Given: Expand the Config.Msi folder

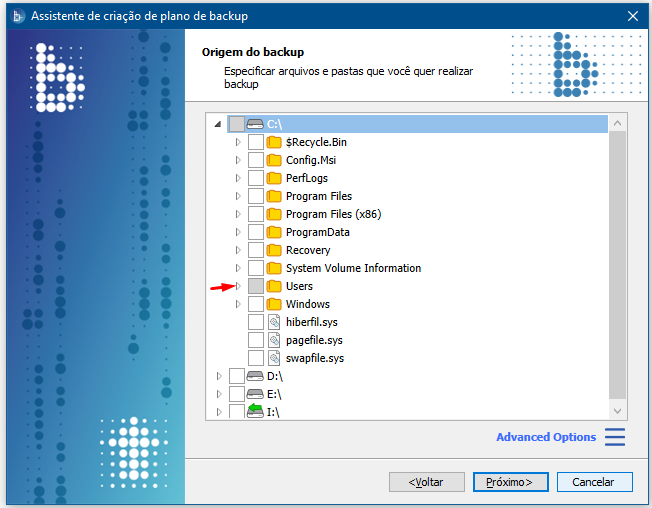Looking at the screenshot, I should [x=238, y=160].
